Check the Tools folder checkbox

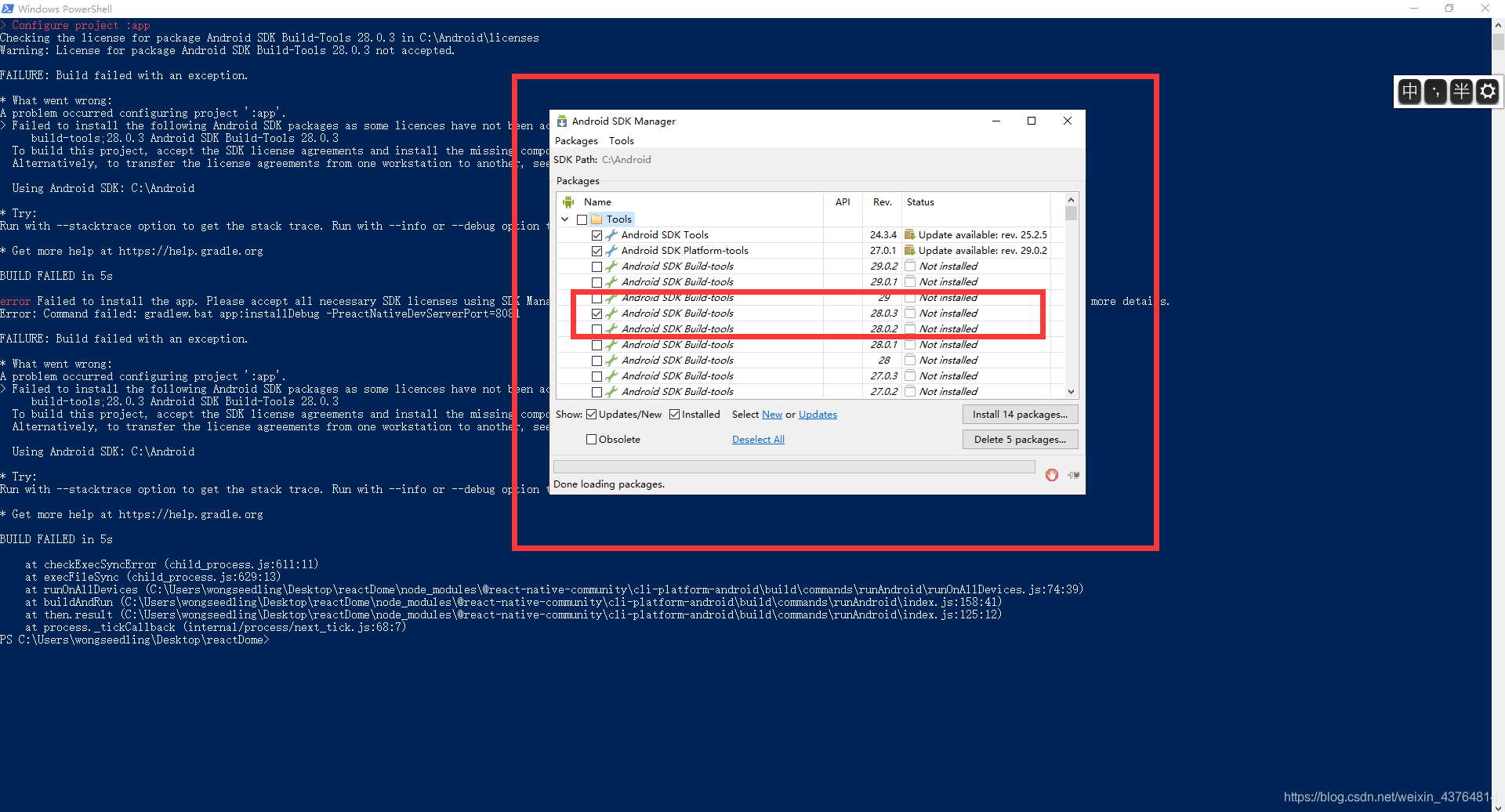(582, 219)
